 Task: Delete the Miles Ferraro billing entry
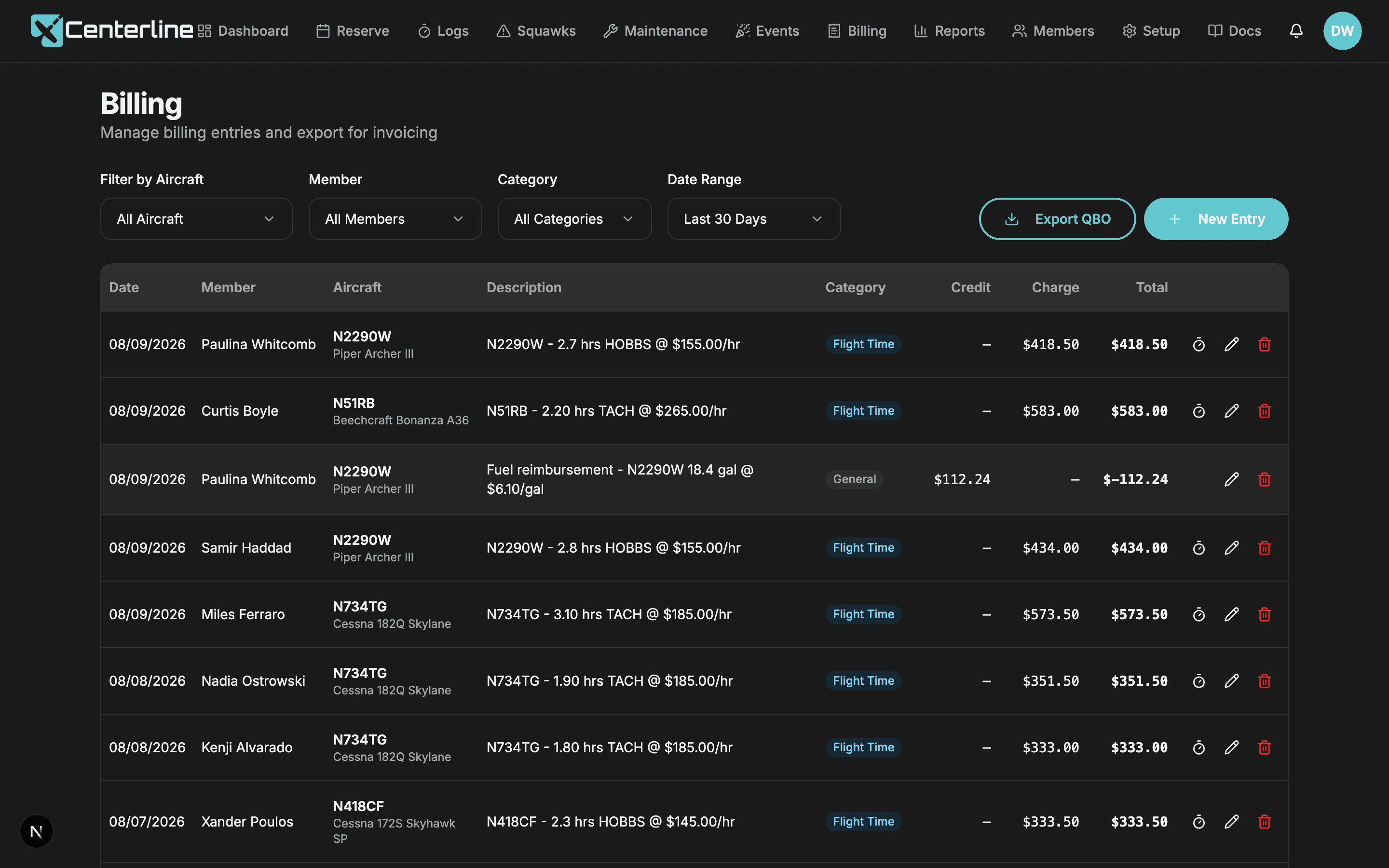pos(1265,615)
